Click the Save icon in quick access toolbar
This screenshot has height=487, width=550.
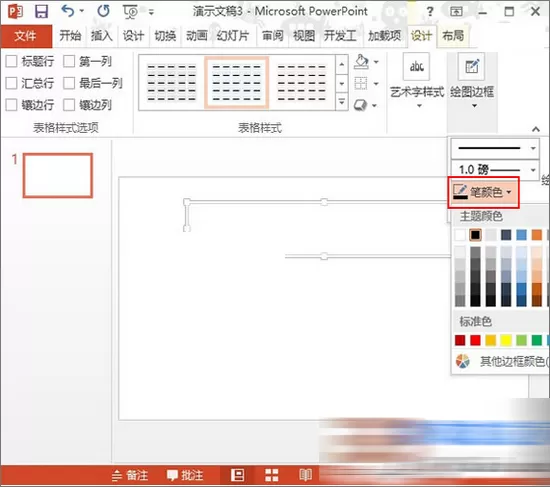(41, 12)
